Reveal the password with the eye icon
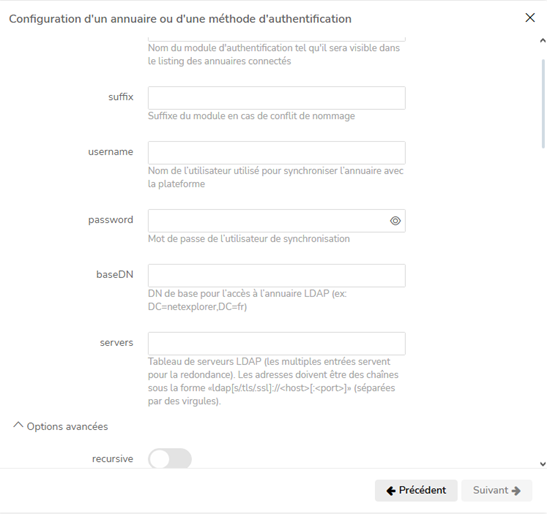The image size is (547, 514). click(x=395, y=221)
